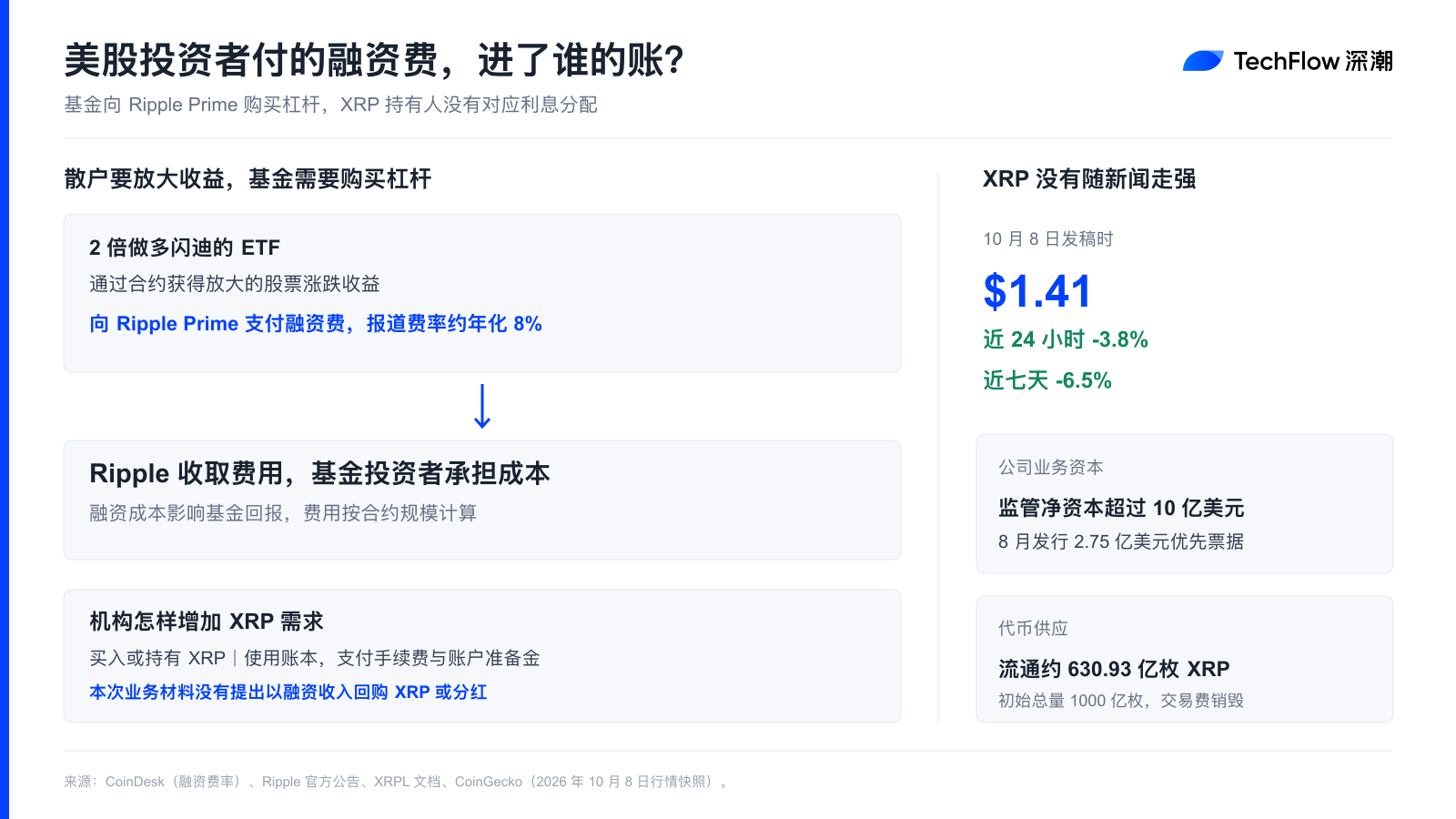
Task: Open the 2 倍做多闪迪的 ETF card
Action: (482, 293)
